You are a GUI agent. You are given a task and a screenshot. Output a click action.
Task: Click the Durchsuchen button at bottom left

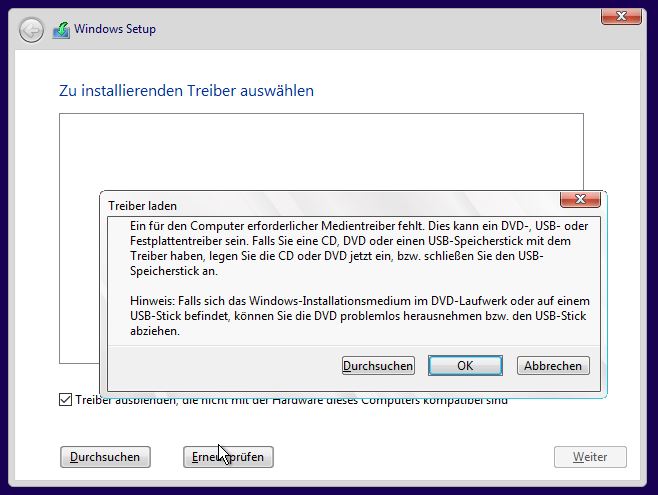105,457
